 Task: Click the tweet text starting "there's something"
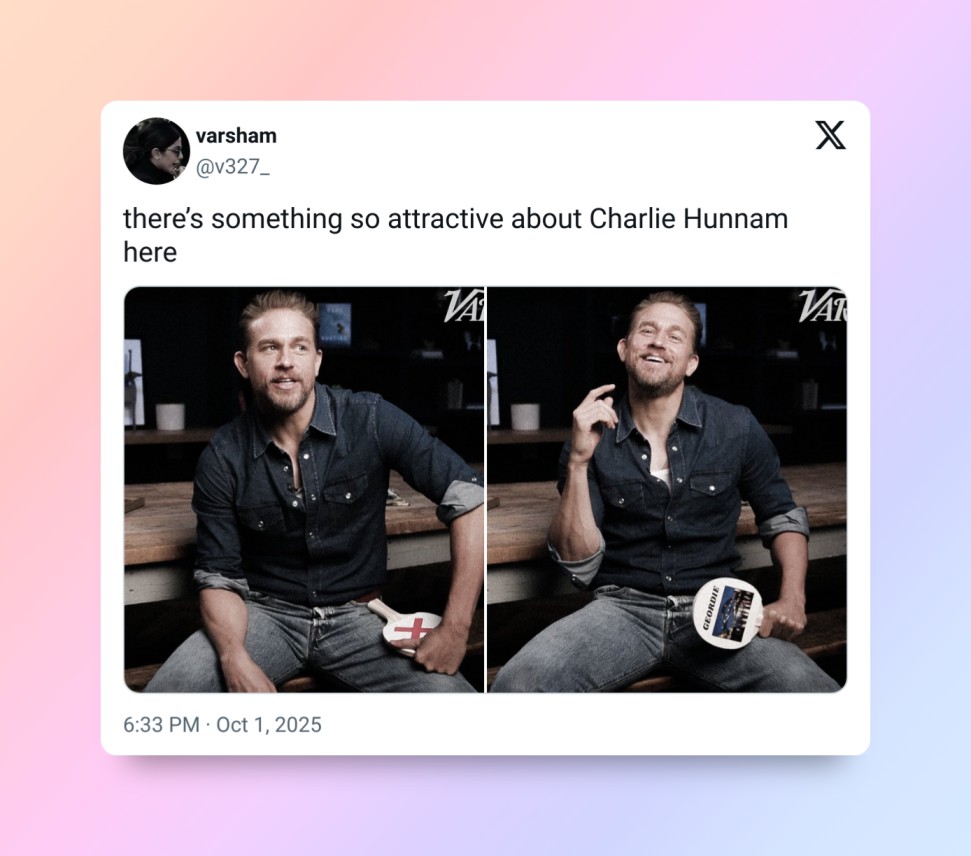coord(455,235)
